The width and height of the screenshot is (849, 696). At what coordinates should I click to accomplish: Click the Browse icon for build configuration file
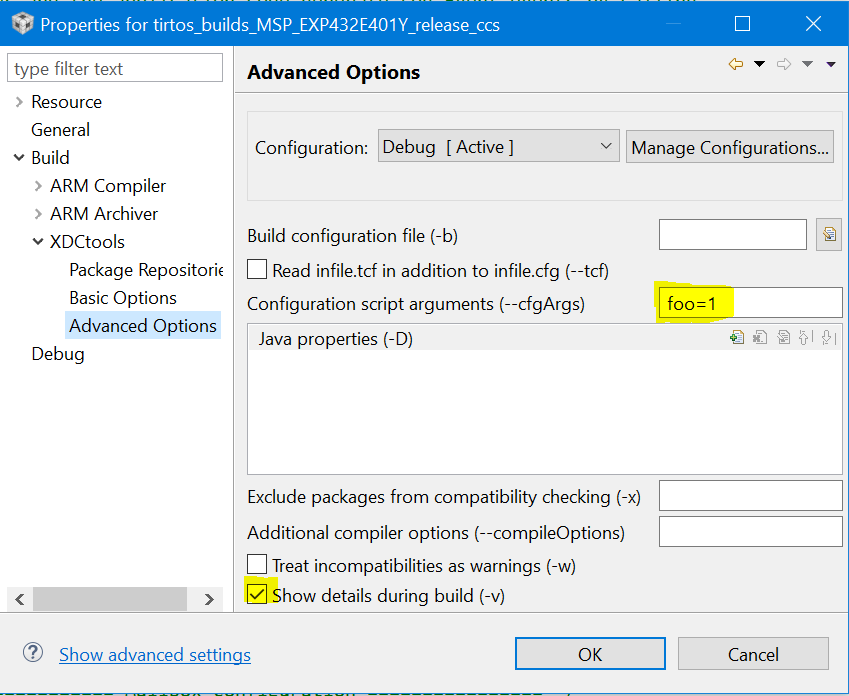pos(828,235)
